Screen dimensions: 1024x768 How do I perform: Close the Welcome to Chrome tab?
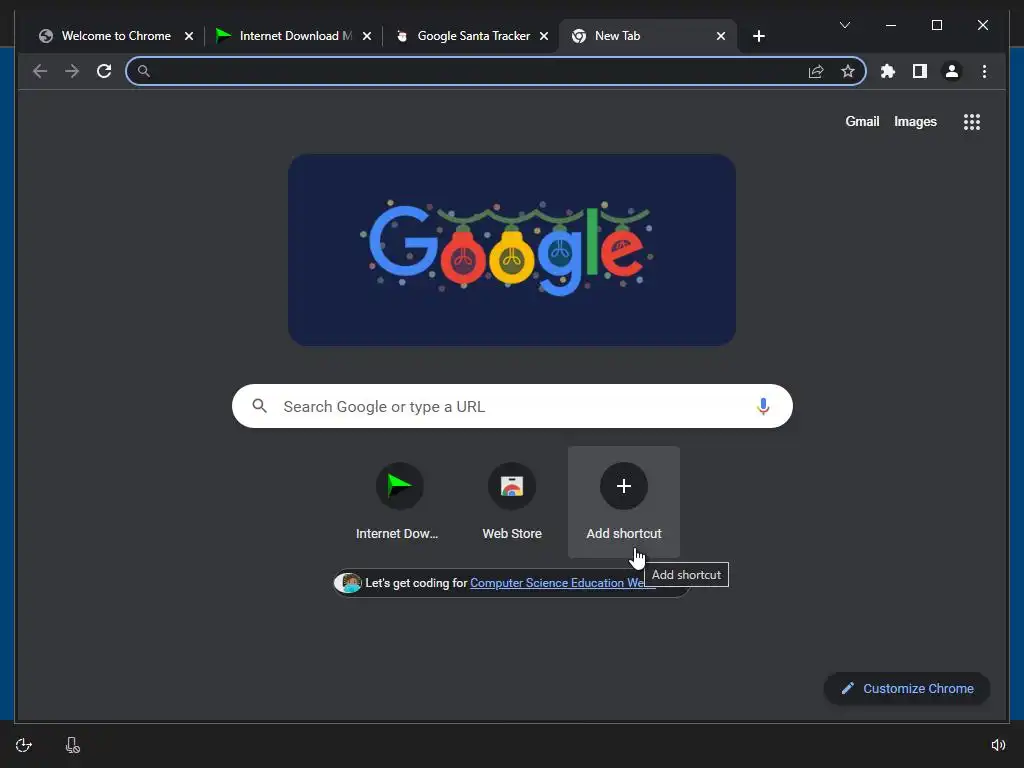[x=189, y=36]
